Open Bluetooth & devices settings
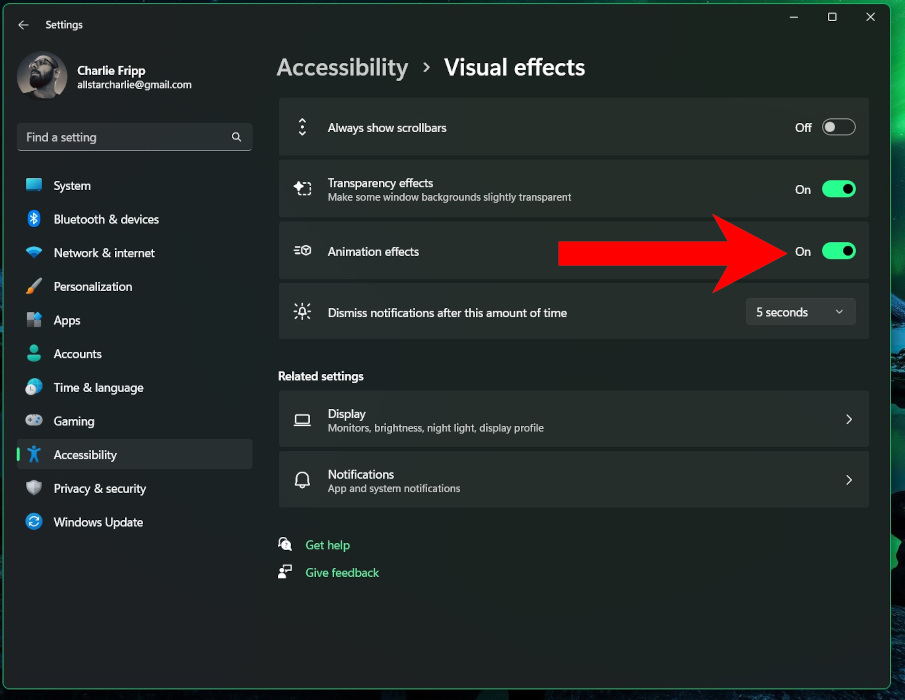 33,219
